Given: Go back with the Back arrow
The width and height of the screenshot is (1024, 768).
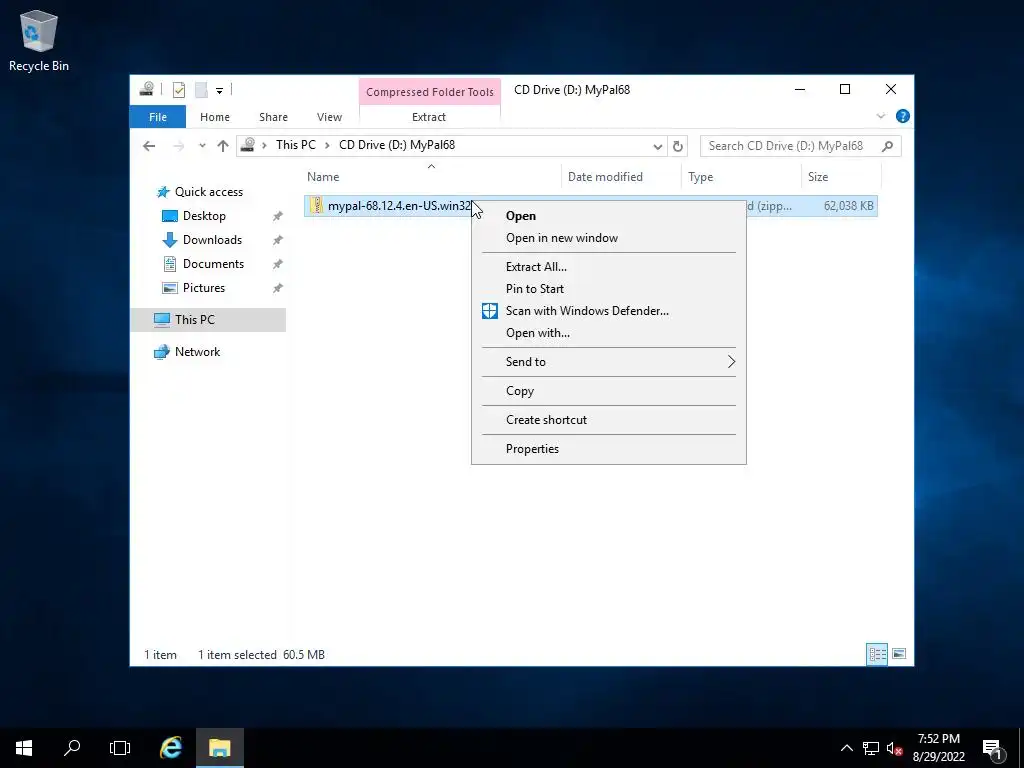Looking at the screenshot, I should click(x=149, y=146).
